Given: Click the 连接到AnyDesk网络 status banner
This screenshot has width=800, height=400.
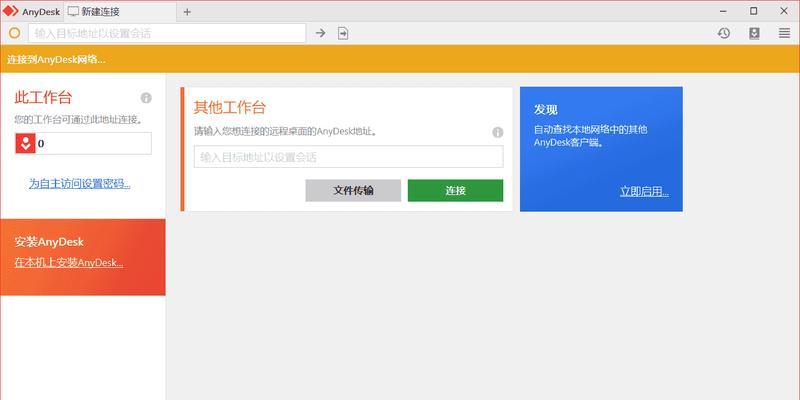Looking at the screenshot, I should 400,59.
